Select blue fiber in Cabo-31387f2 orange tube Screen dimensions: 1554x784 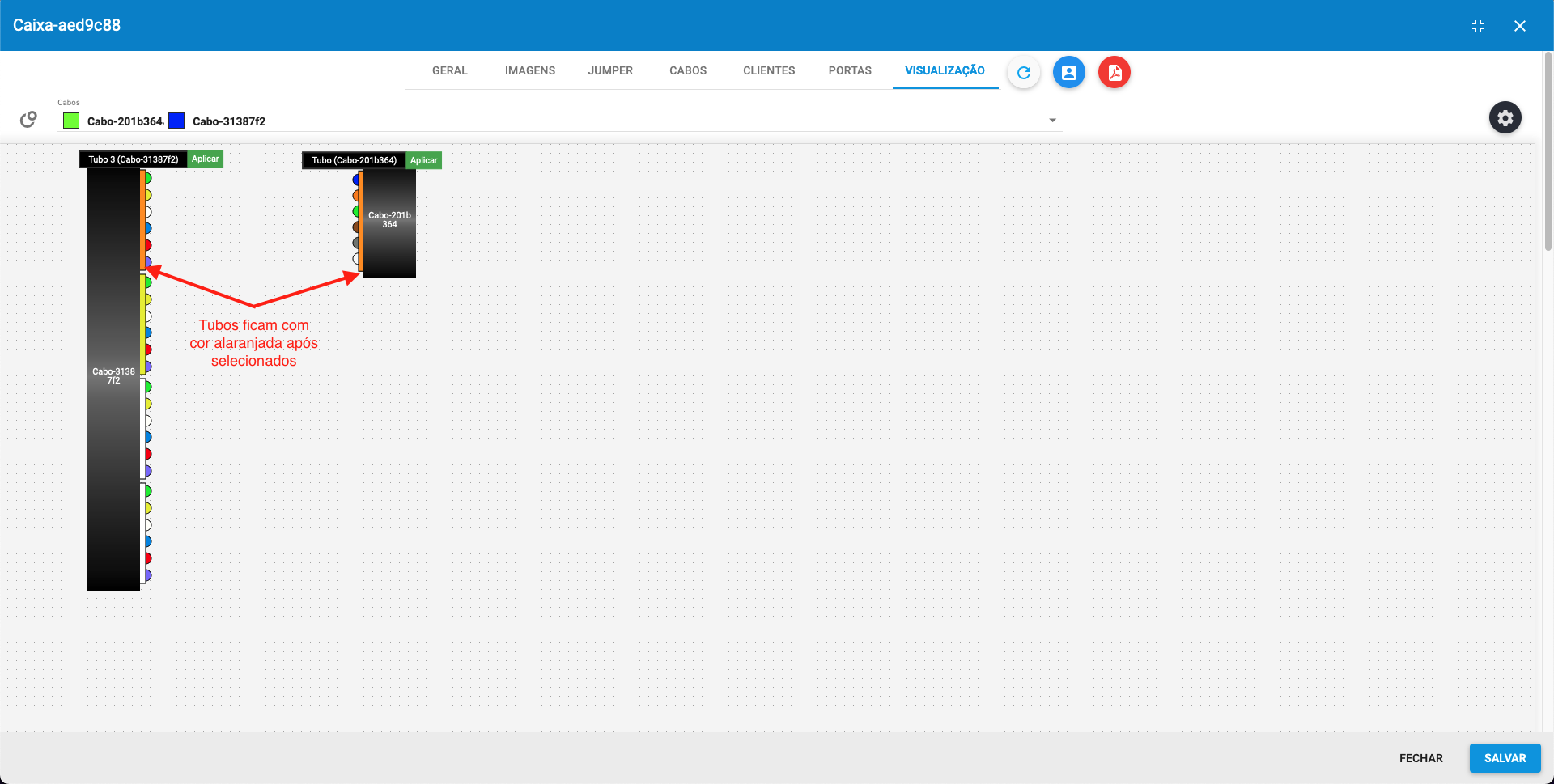tap(148, 228)
